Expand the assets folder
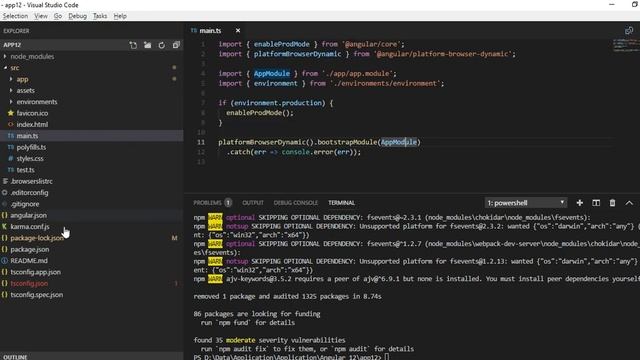This screenshot has height=360, width=640. [x=11, y=91]
